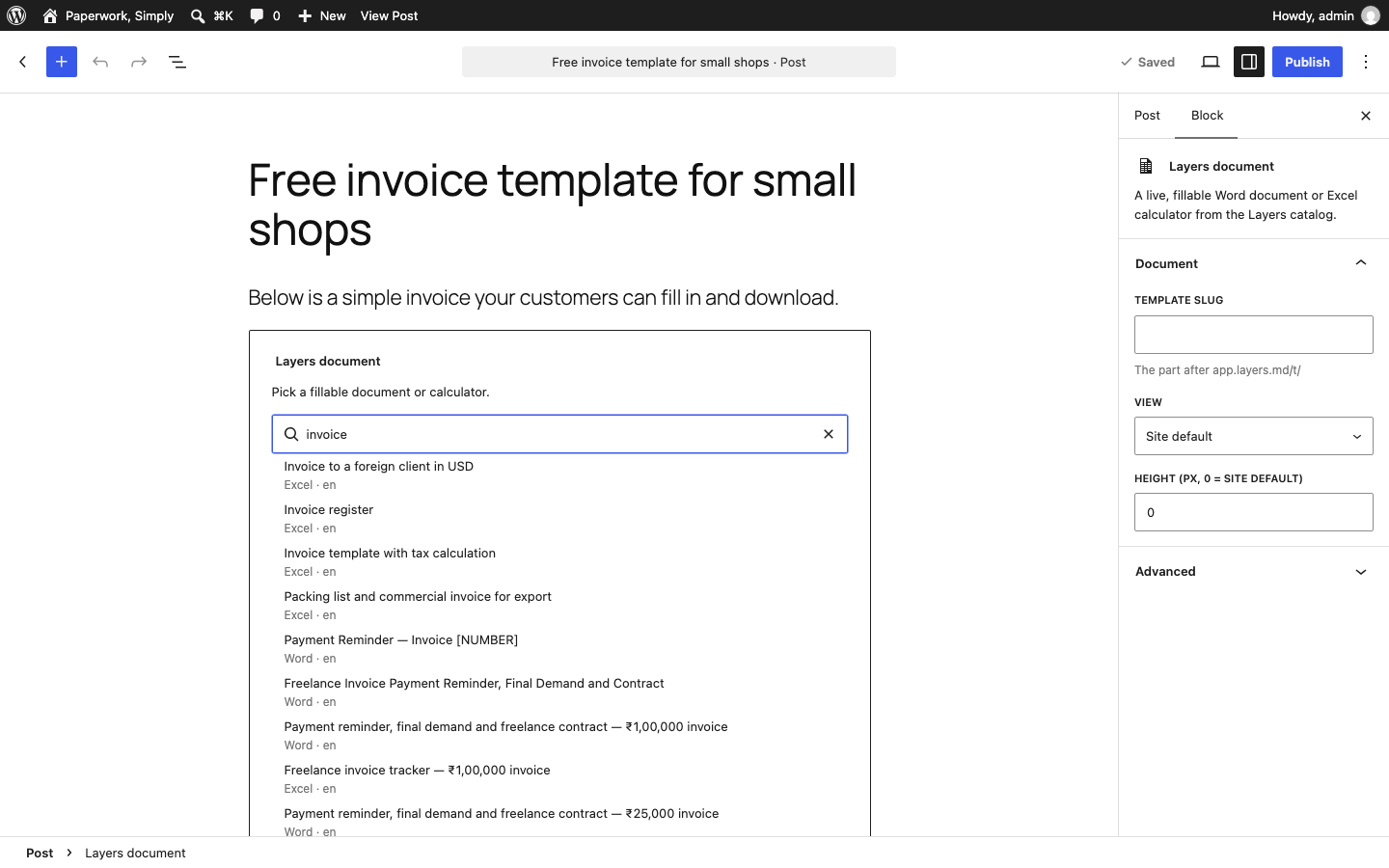Select Post in the bottom breadcrumb
Image resolution: width=1389 pixels, height=868 pixels.
tap(40, 853)
